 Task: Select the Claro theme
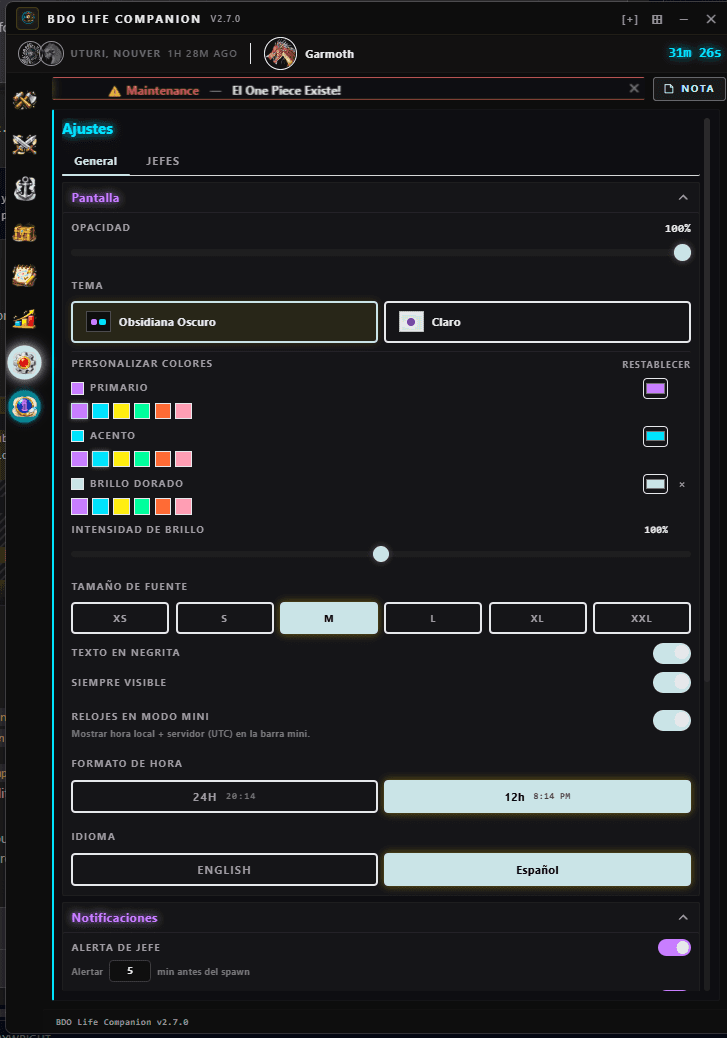pyautogui.click(x=537, y=322)
